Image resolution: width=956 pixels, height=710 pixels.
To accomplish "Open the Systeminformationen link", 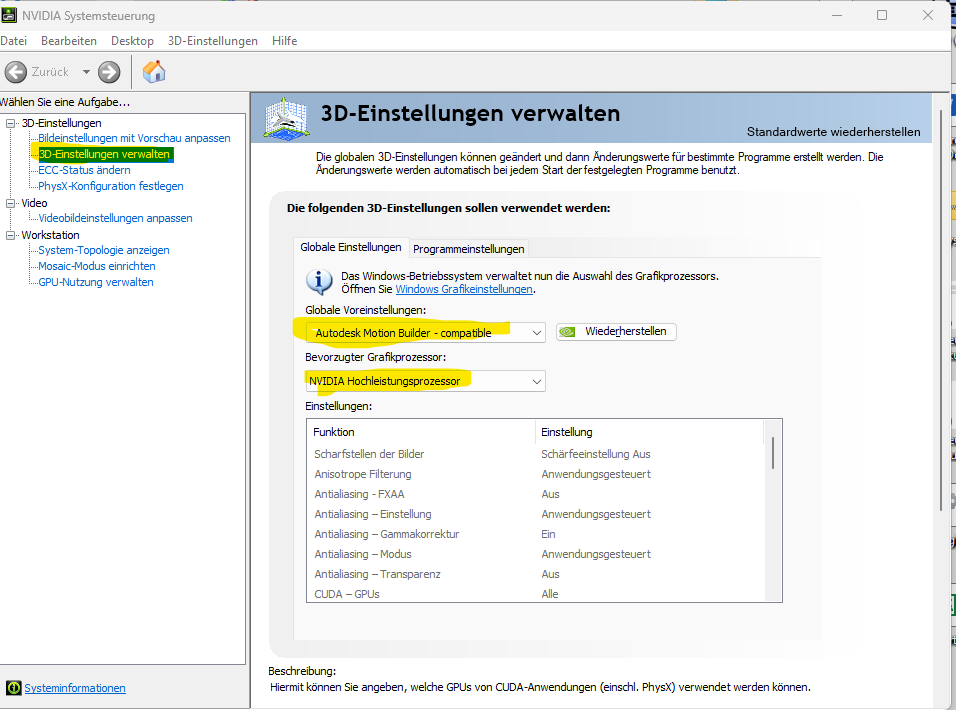I will point(75,688).
